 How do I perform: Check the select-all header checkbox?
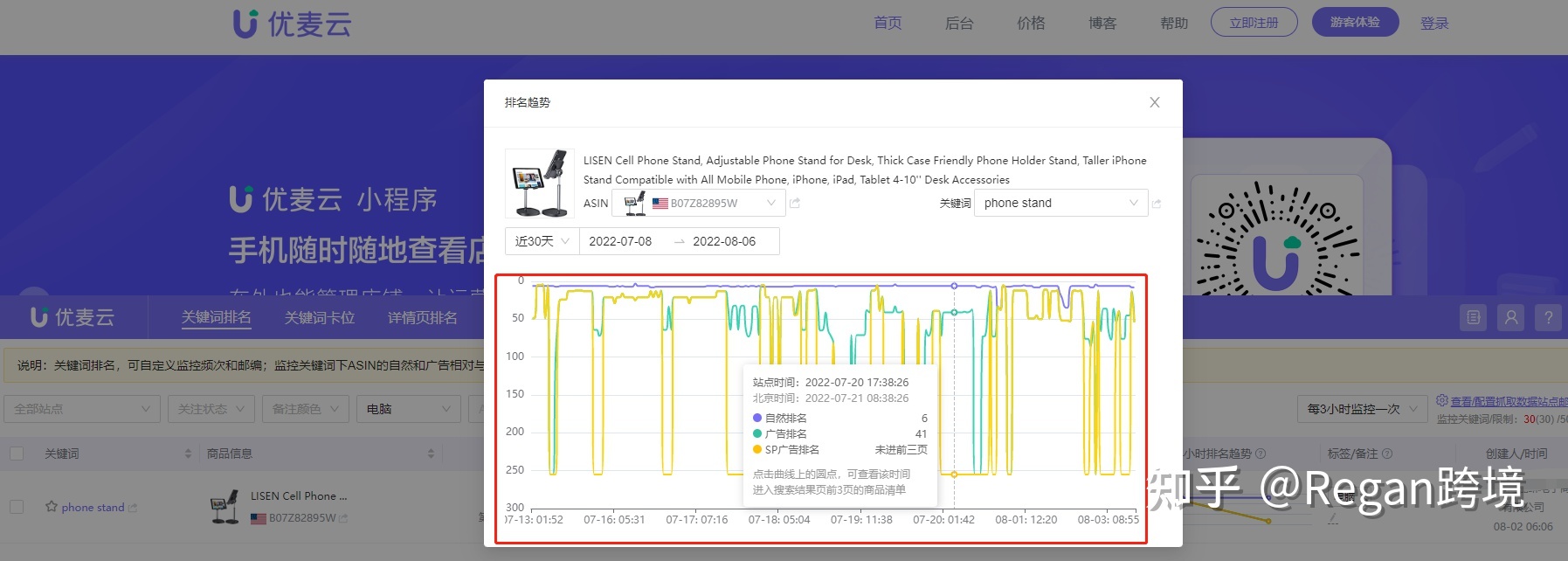click(17, 454)
